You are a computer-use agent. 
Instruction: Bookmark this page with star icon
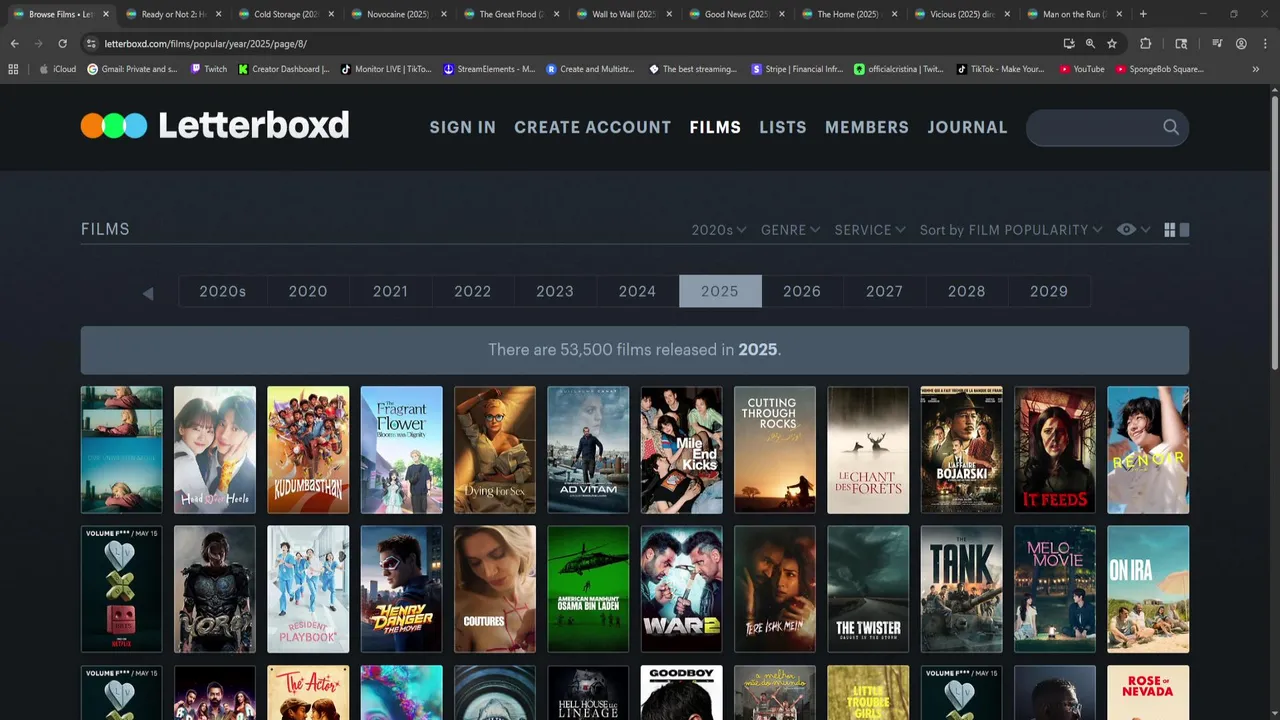1112,44
